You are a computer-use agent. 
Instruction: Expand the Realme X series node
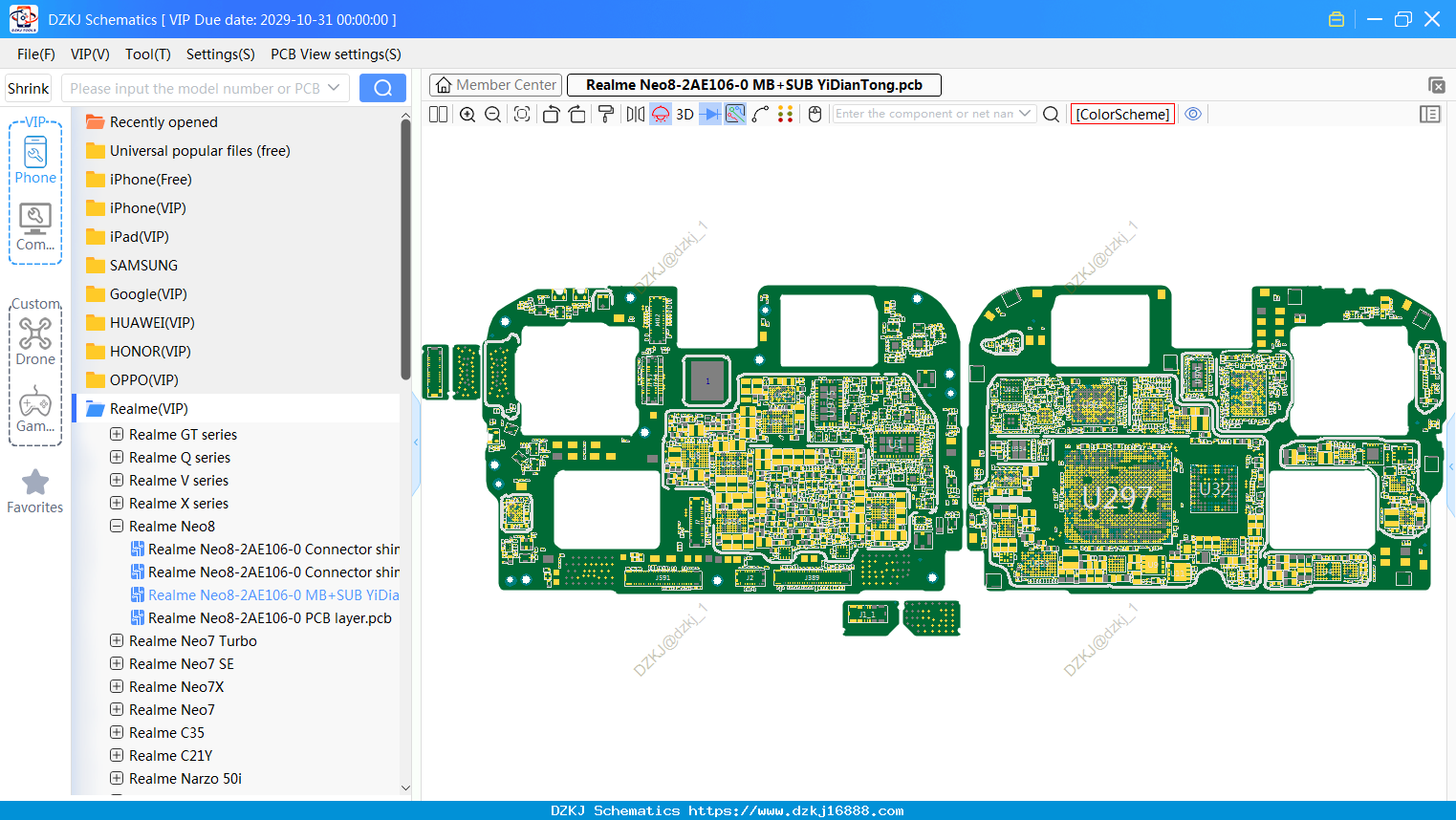point(117,503)
